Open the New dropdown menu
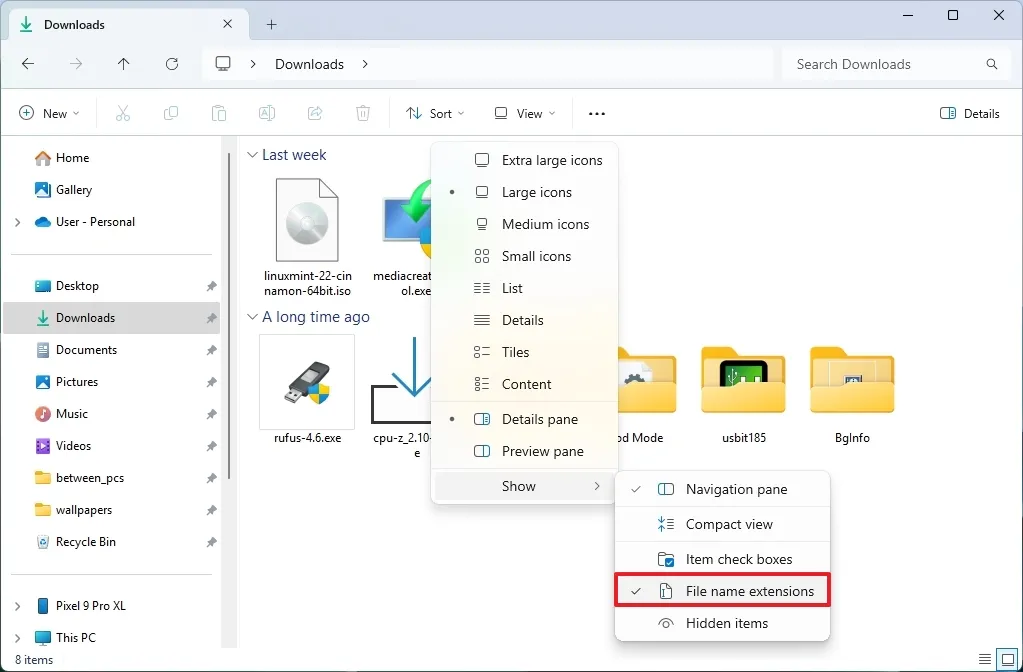1023x672 pixels. coord(49,113)
